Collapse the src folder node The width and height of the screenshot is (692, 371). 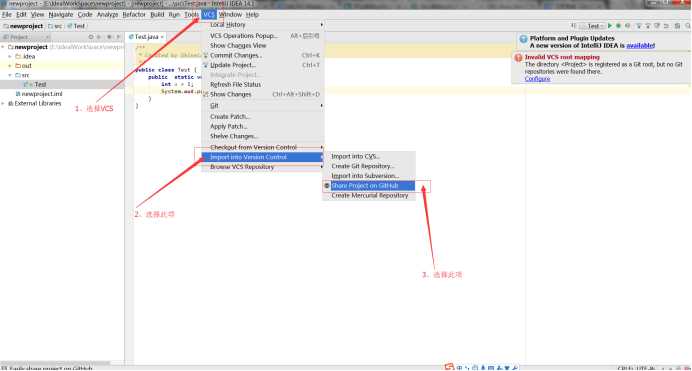click(10, 75)
